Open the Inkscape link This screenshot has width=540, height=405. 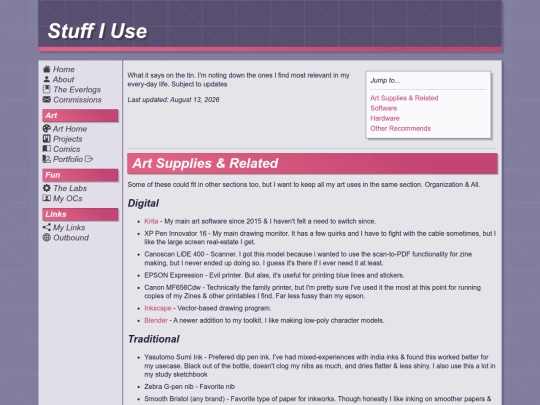point(157,308)
